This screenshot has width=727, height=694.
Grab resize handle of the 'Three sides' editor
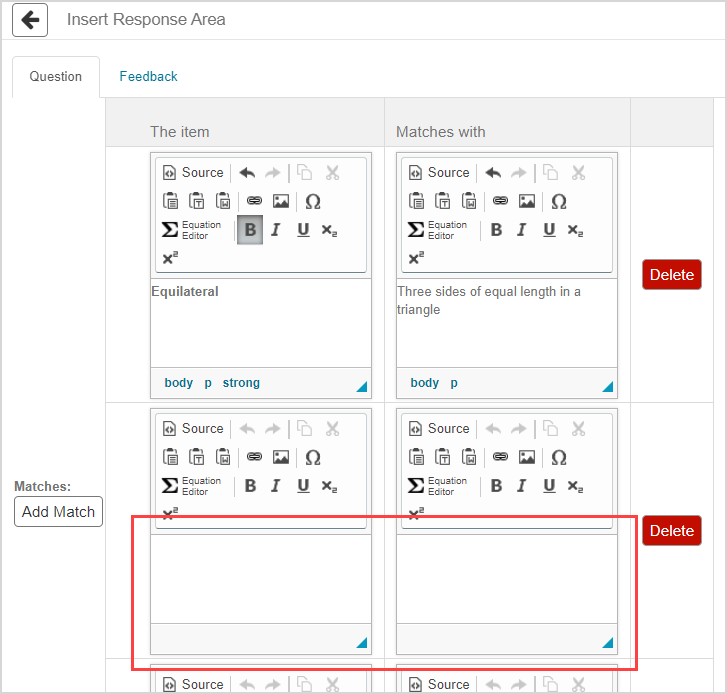608,387
